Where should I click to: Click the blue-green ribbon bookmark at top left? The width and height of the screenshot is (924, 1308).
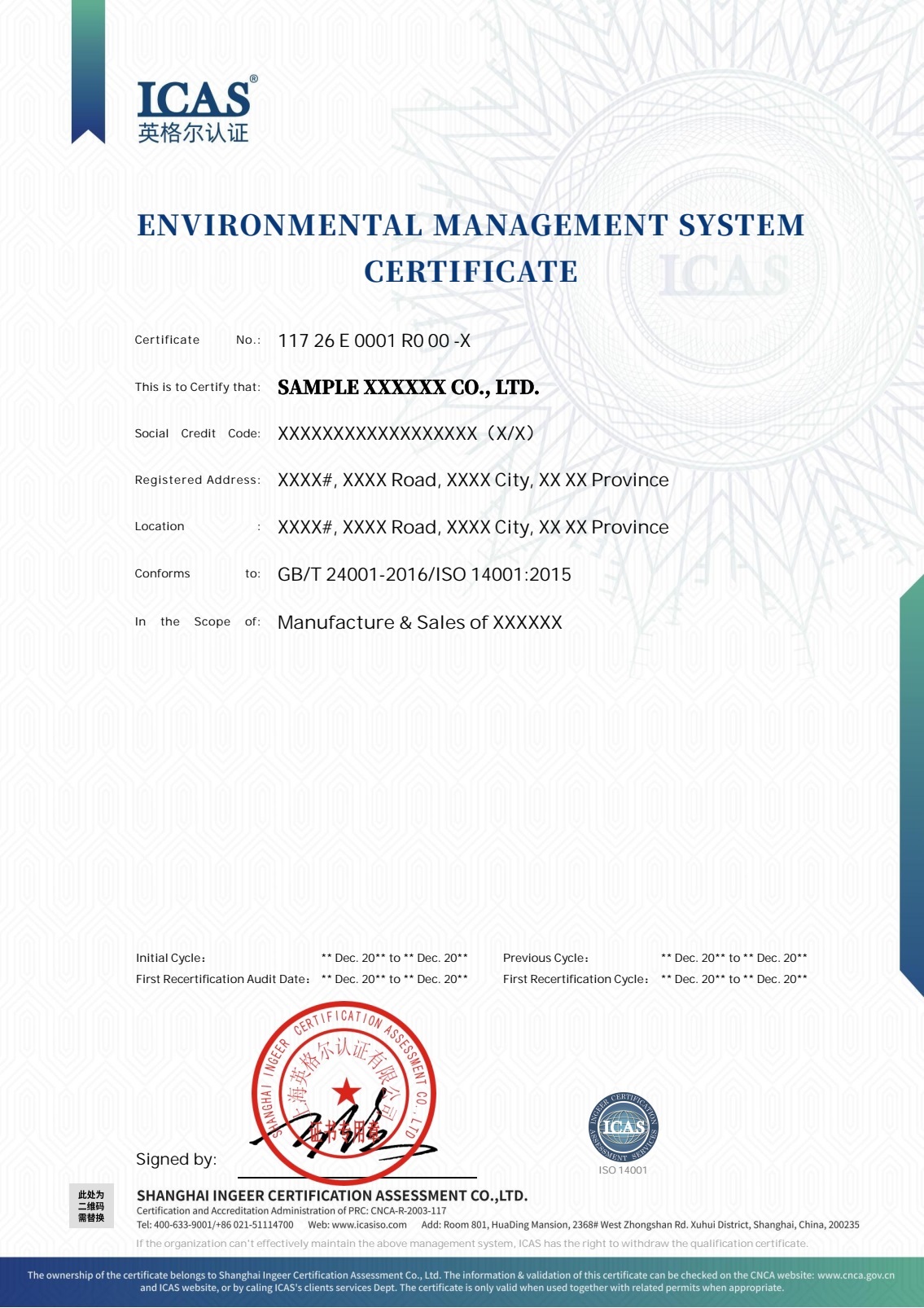click(x=88, y=72)
